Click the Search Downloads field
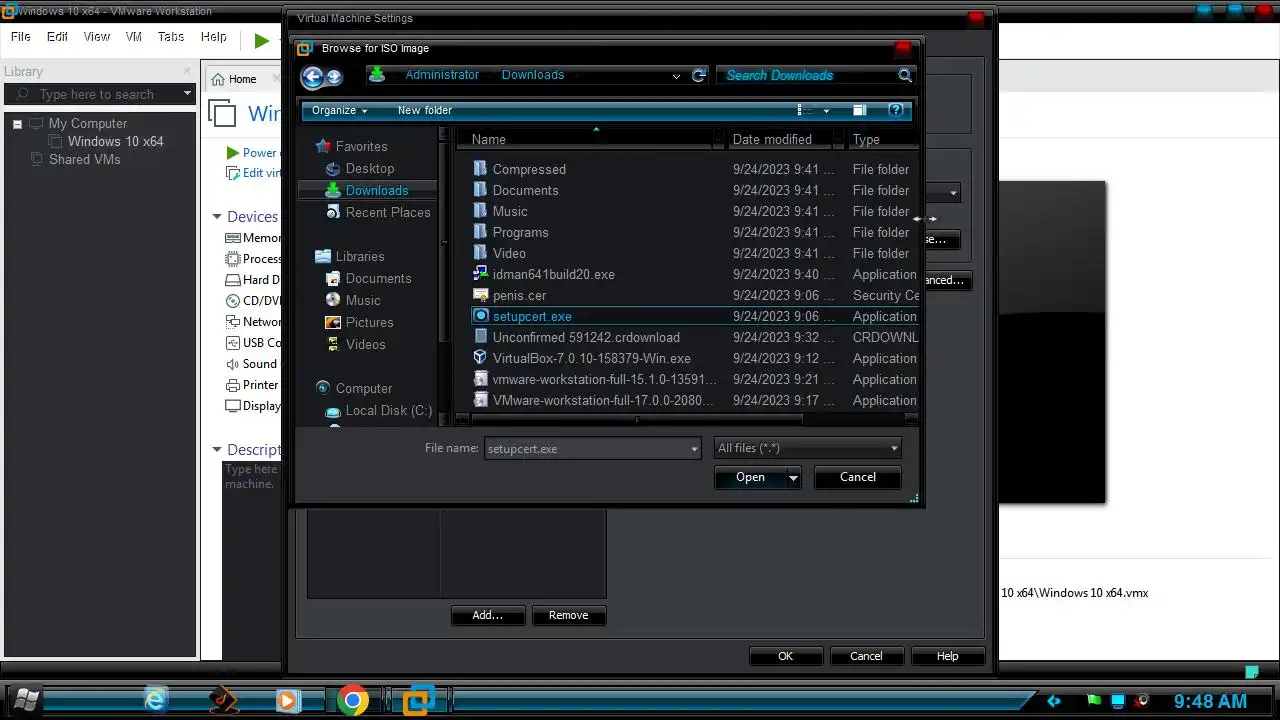Screen dimensions: 1280x720 [x=806, y=75]
